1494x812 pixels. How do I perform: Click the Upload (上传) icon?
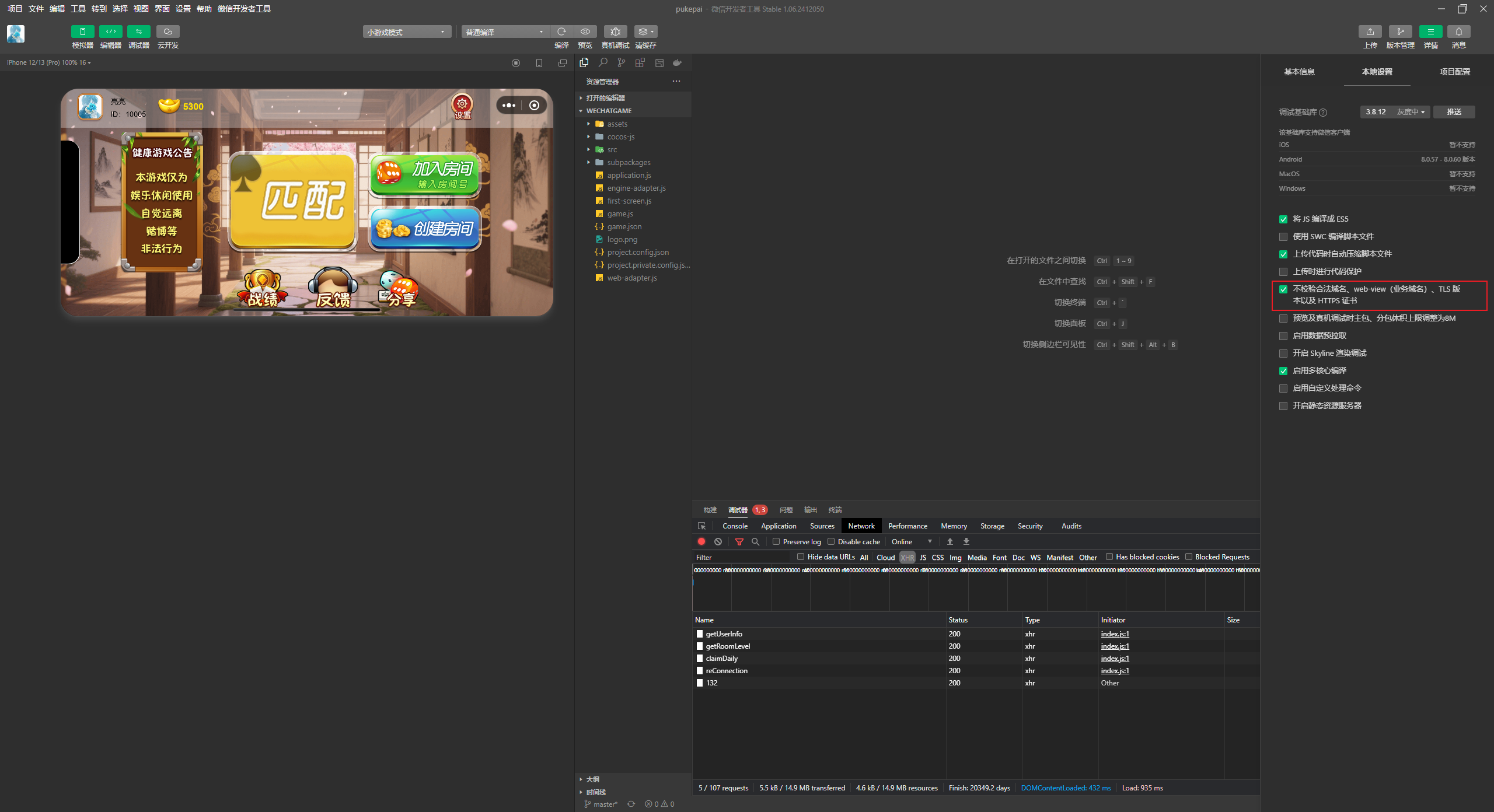pos(1370,32)
